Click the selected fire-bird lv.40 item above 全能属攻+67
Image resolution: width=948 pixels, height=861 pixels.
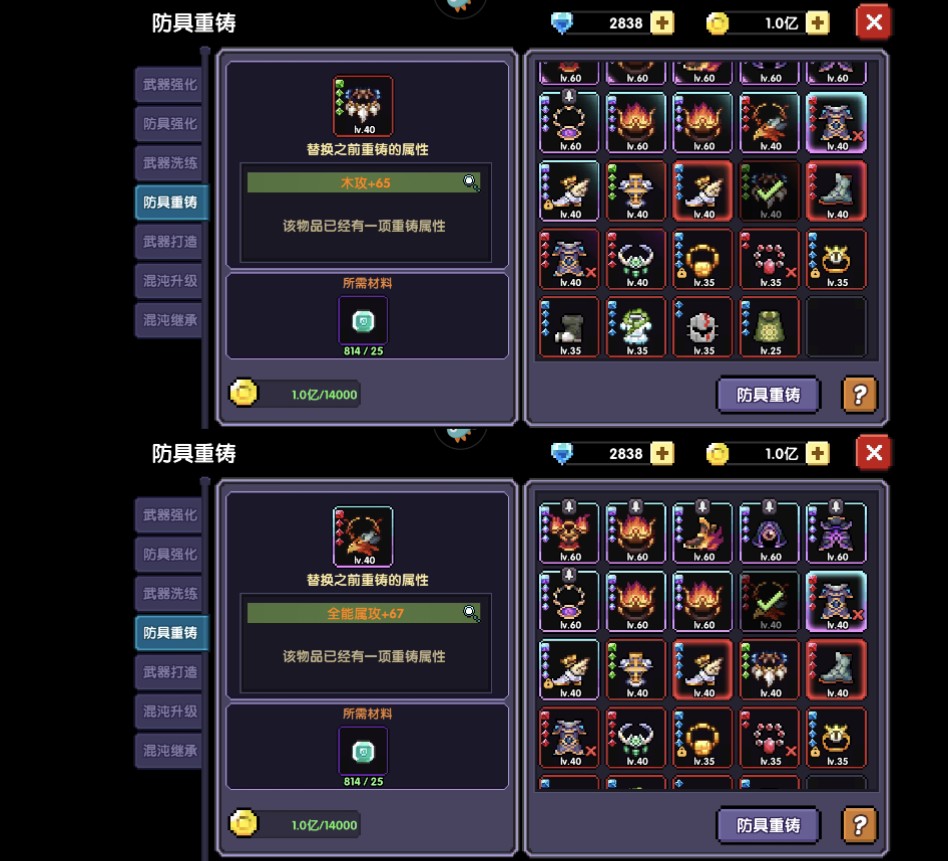(363, 536)
